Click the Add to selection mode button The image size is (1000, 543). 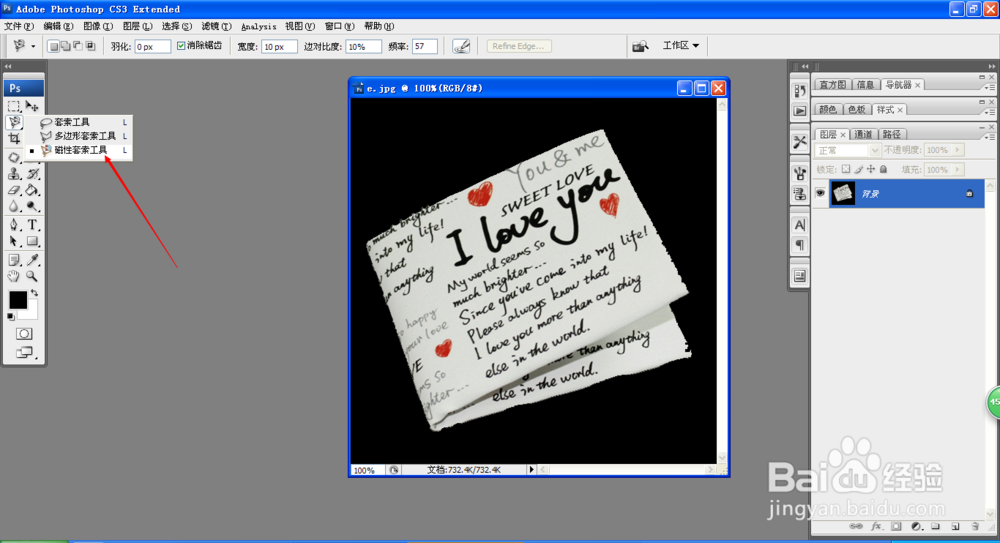click(66, 46)
